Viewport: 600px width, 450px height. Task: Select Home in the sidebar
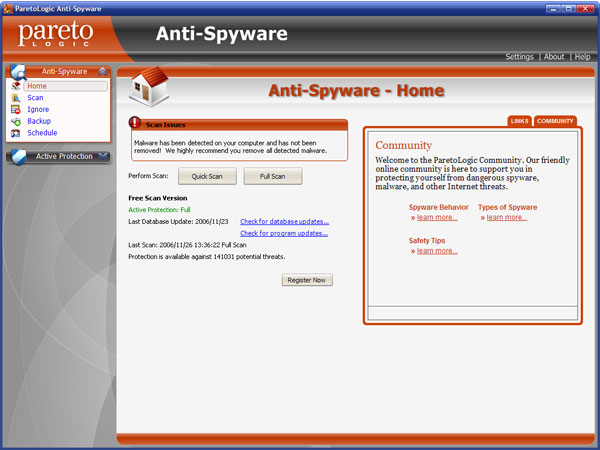click(65, 86)
